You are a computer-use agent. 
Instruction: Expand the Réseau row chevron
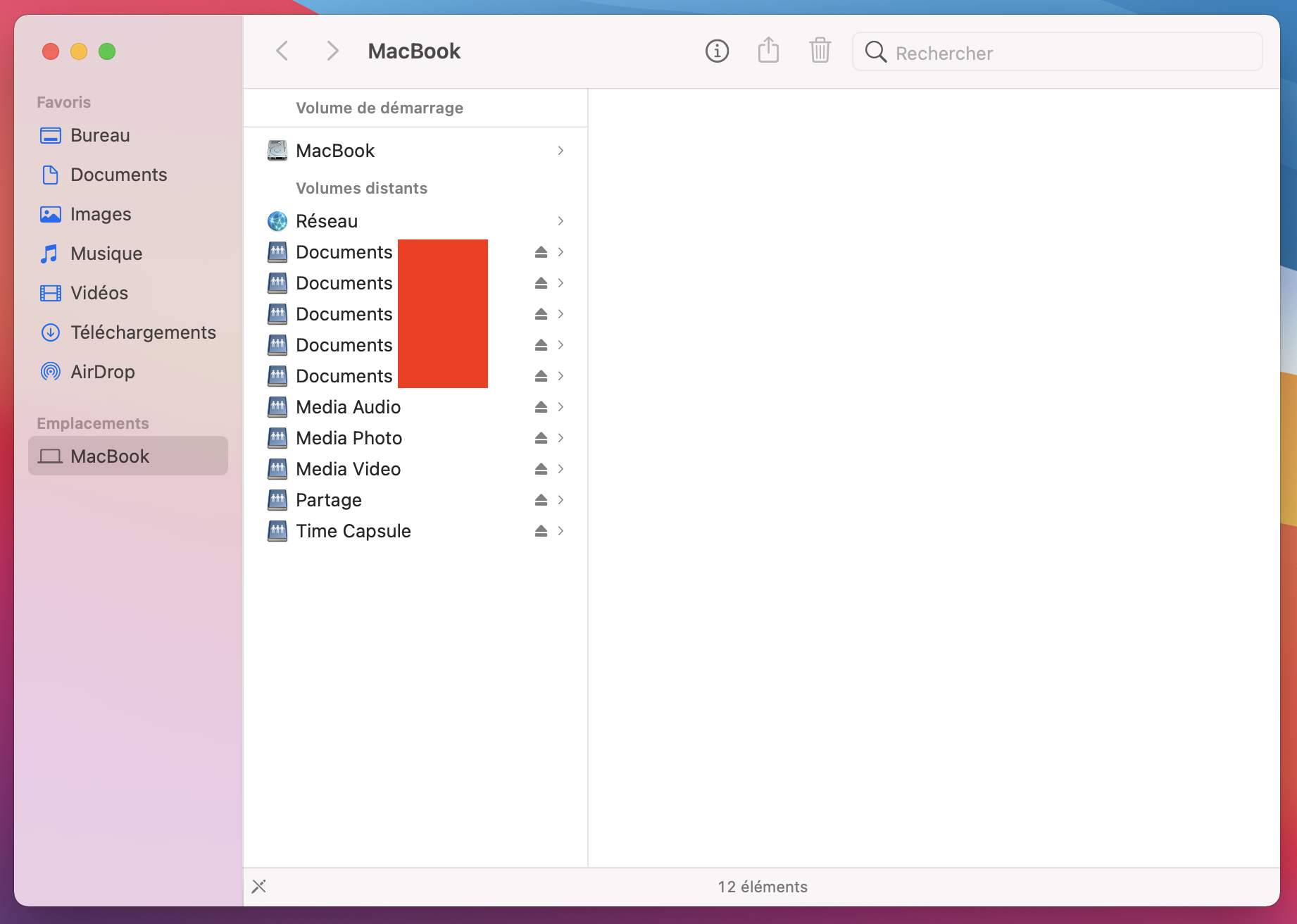coord(560,221)
